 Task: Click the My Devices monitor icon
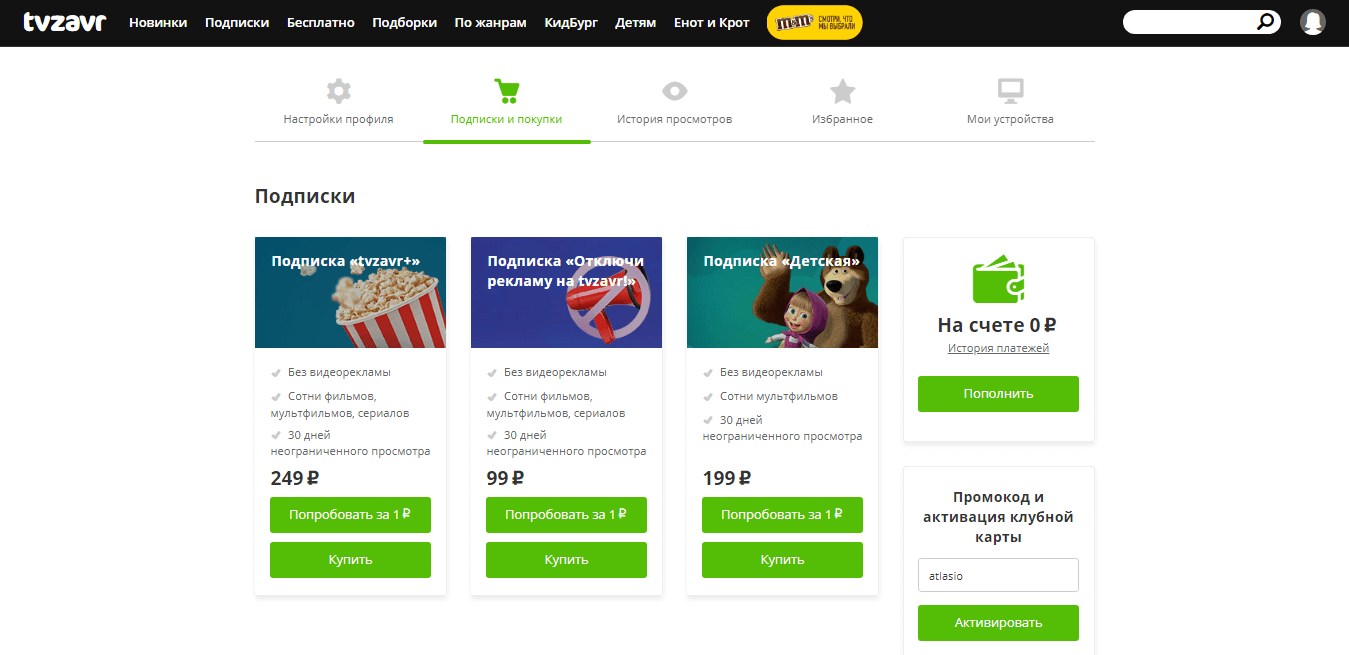1010,91
